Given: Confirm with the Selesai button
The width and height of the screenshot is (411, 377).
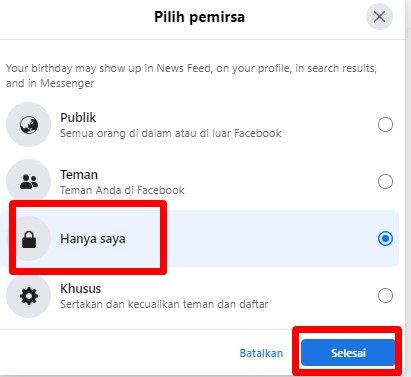Looking at the screenshot, I should [x=348, y=353].
